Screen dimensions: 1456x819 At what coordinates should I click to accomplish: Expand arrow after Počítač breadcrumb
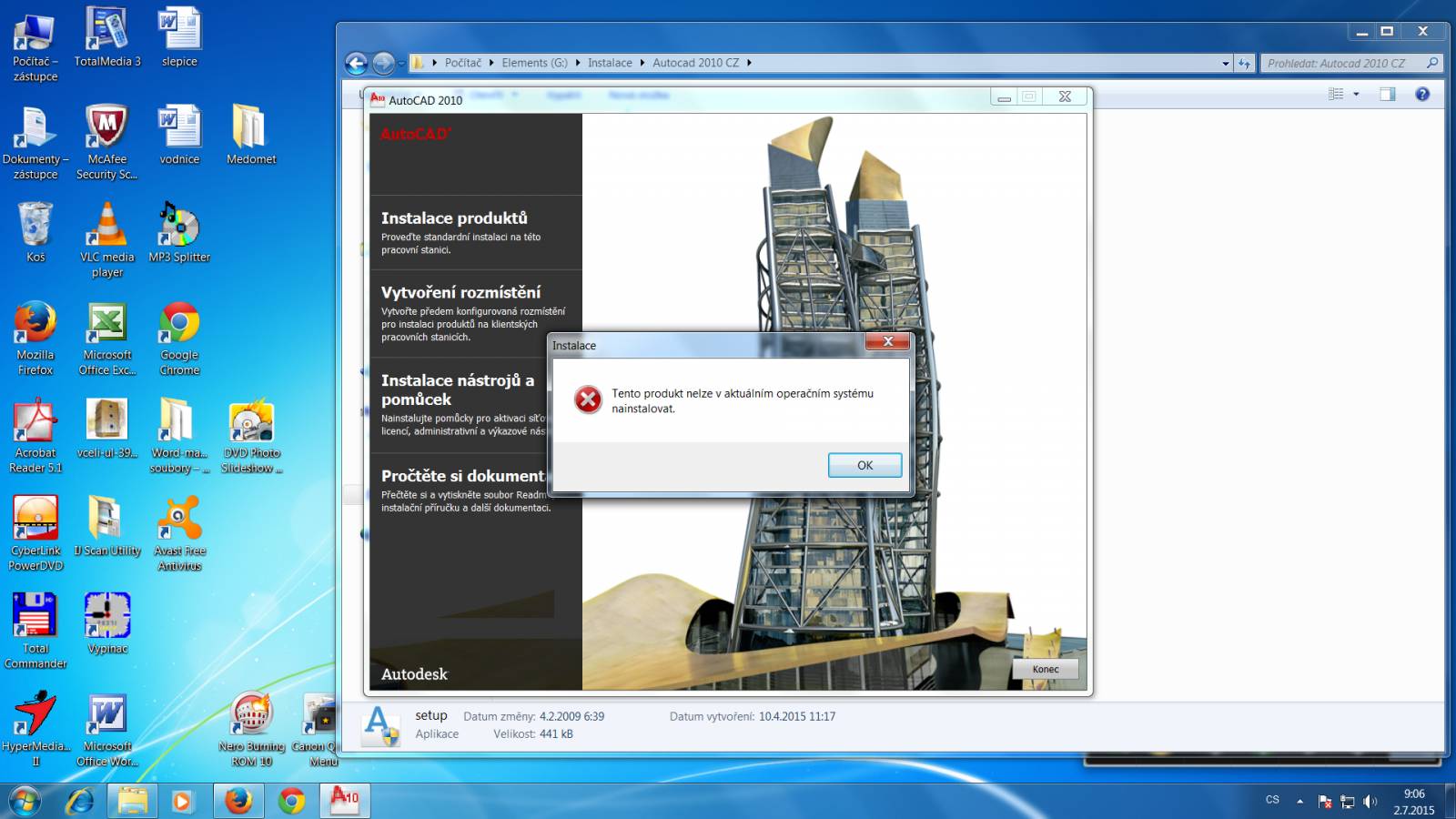[491, 63]
